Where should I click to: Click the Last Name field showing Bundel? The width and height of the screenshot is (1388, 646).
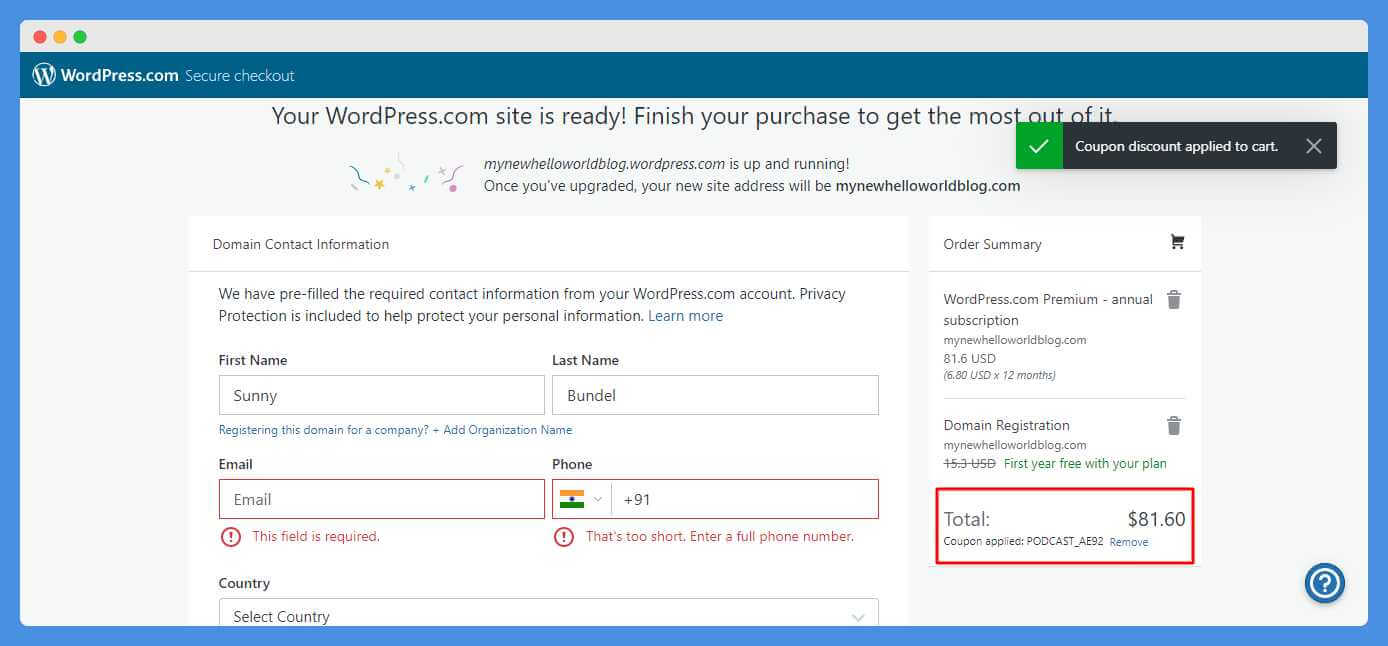[714, 394]
